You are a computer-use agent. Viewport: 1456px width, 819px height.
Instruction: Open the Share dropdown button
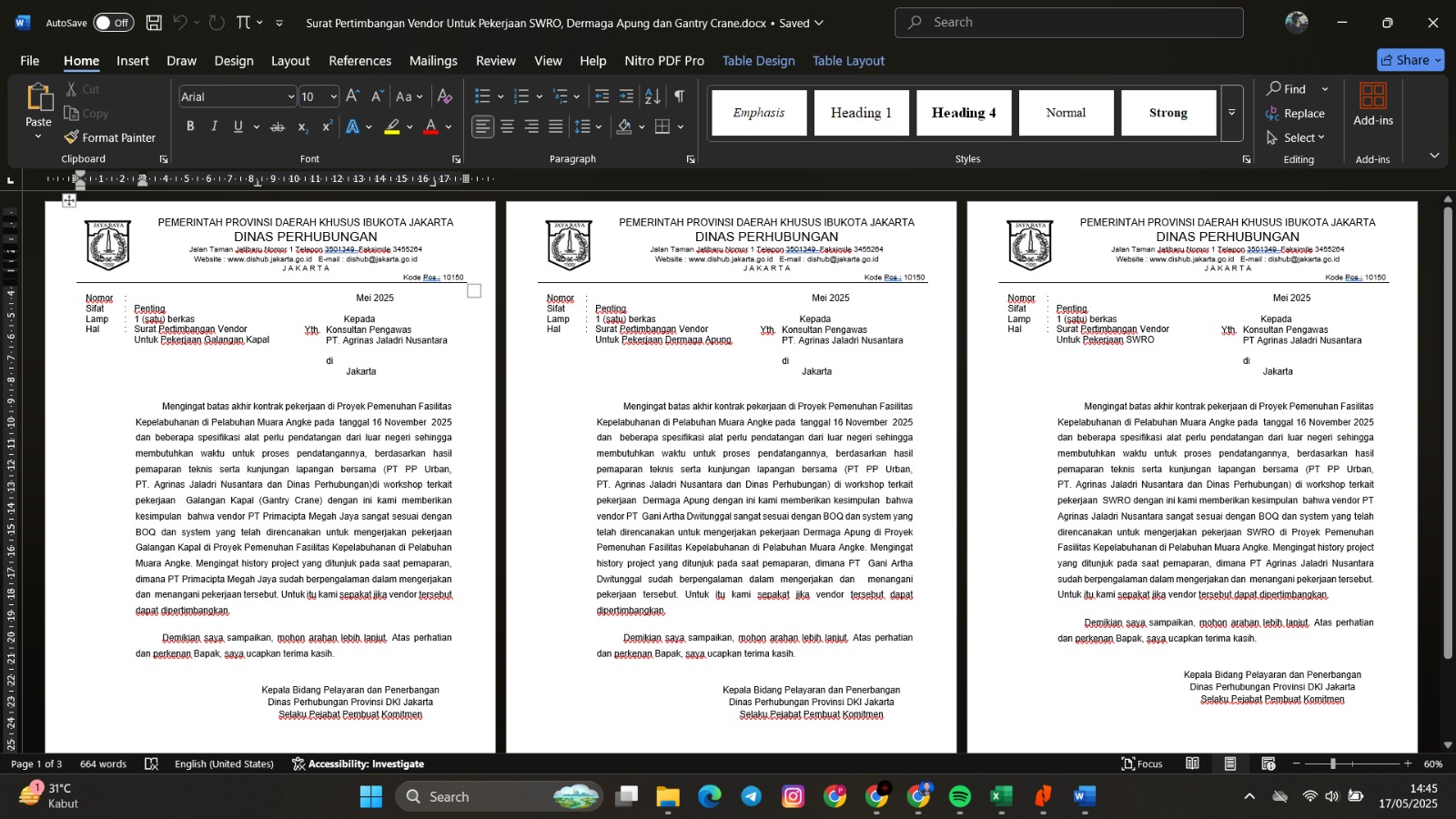(1410, 60)
